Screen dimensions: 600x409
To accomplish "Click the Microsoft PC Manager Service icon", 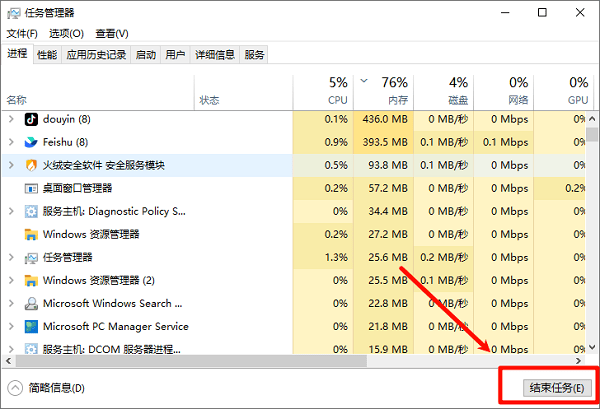I will pyautogui.click(x=31, y=326).
